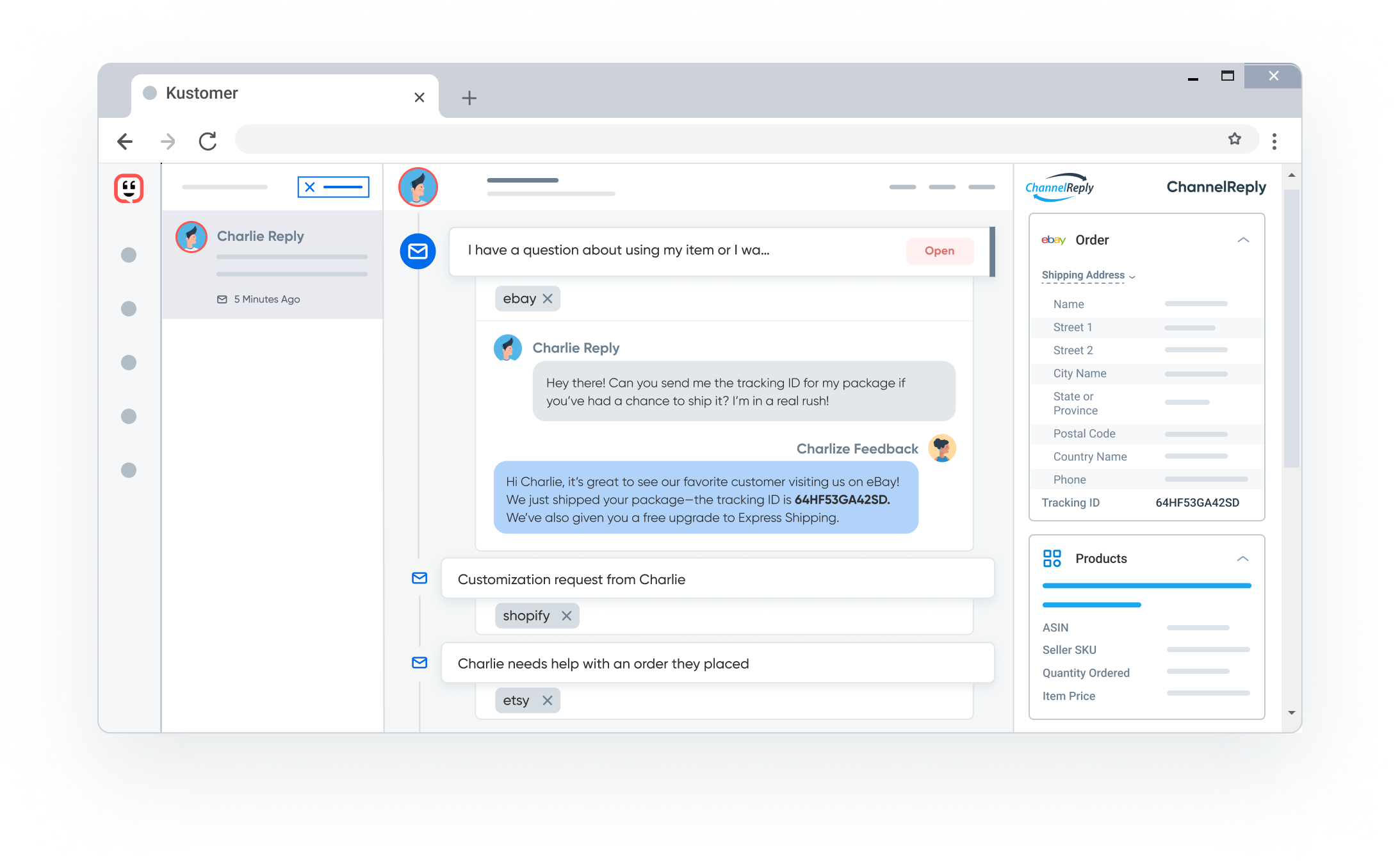Click the Quantity Ordered label
Image resolution: width=1400 pixels, height=866 pixels.
(1086, 673)
